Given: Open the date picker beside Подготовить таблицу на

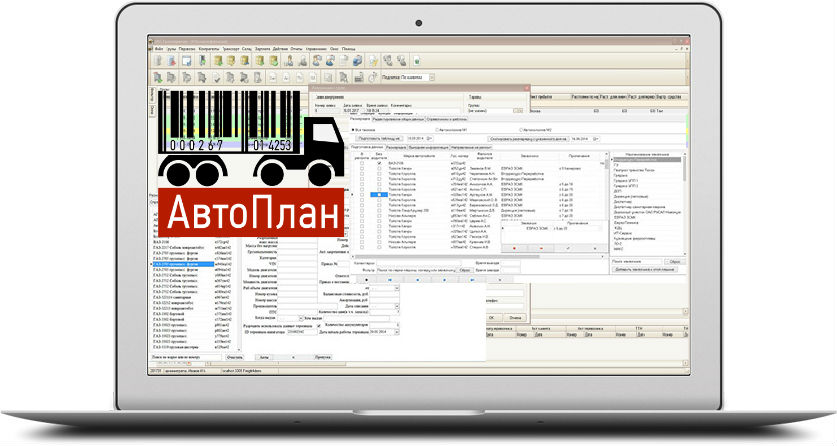Looking at the screenshot, I should (x=430, y=139).
